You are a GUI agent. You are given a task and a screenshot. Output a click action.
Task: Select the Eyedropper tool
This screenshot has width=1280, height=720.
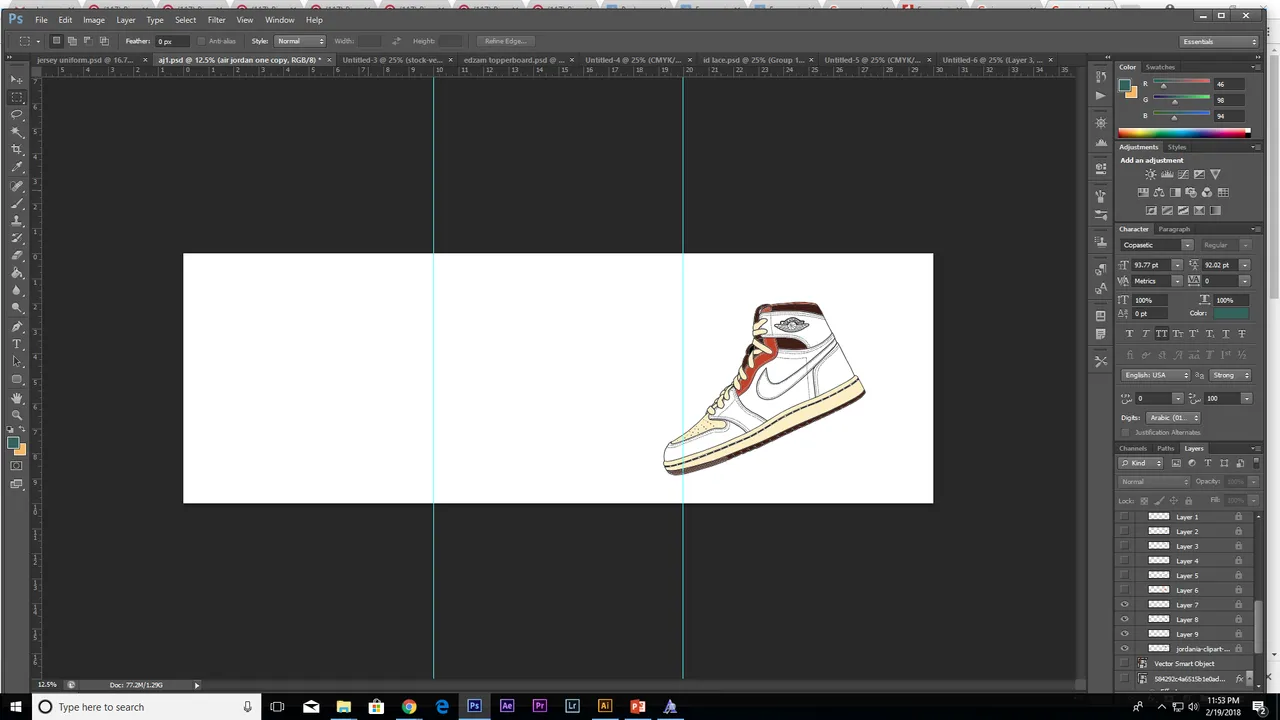(x=16, y=167)
